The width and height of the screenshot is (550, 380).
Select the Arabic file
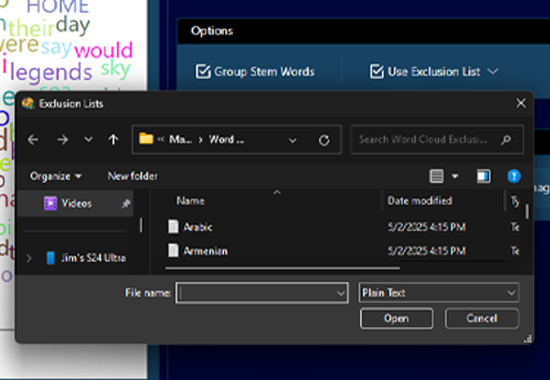click(197, 227)
